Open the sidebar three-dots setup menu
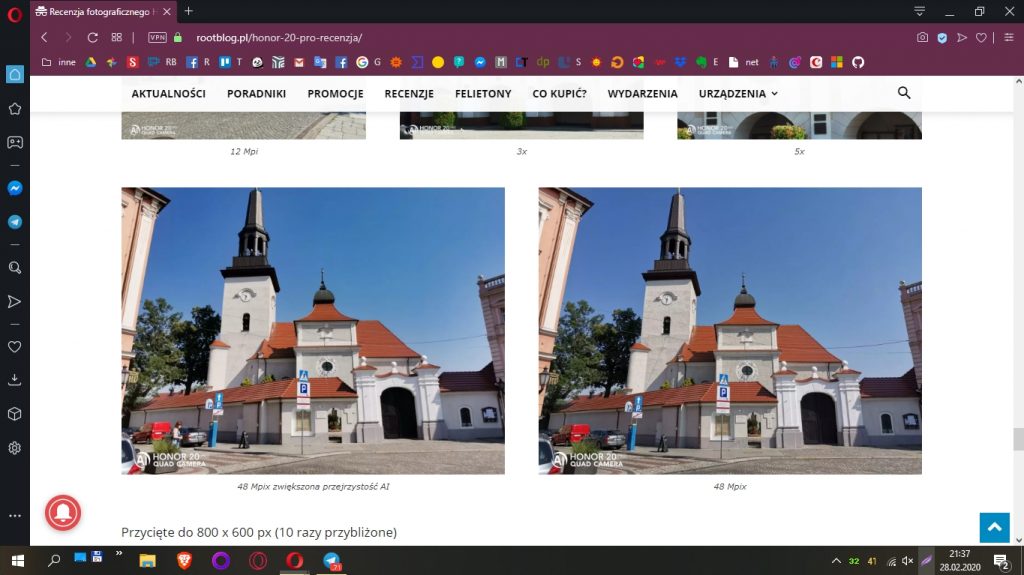The height and width of the screenshot is (575, 1024). 14,516
